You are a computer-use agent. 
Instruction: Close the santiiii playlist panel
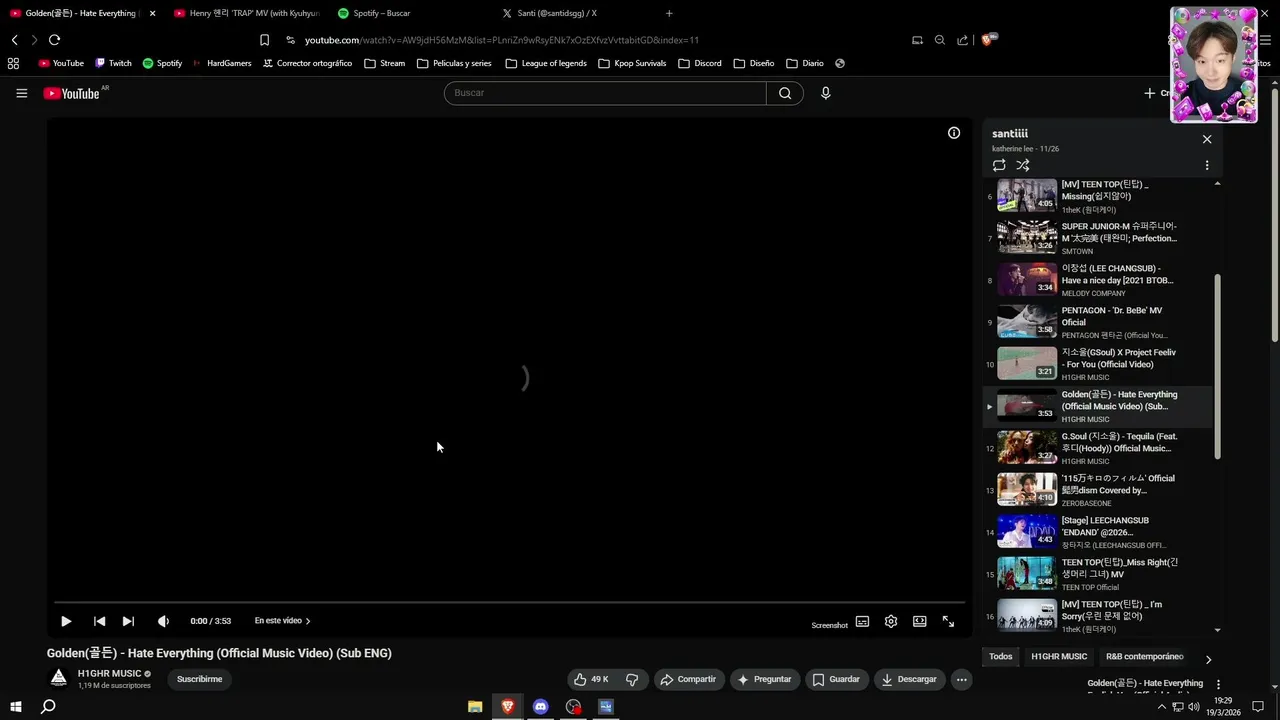[1207, 139]
